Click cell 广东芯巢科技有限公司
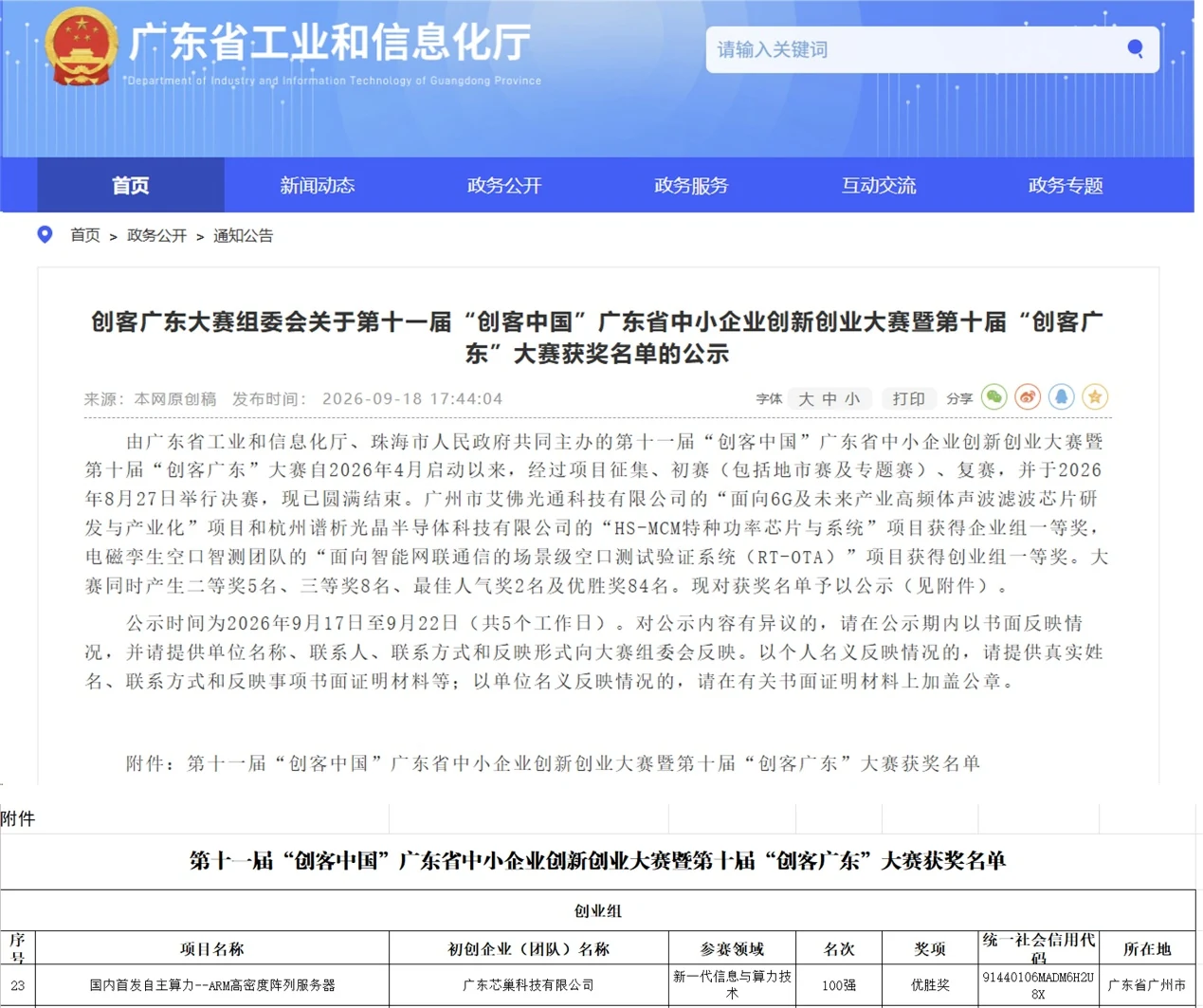 click(x=529, y=985)
